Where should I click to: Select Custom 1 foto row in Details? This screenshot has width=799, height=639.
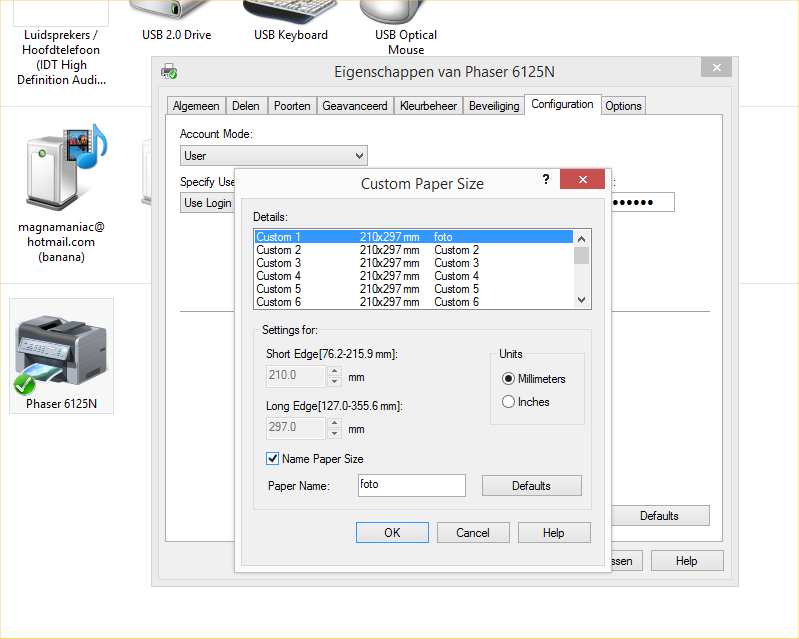coord(414,237)
